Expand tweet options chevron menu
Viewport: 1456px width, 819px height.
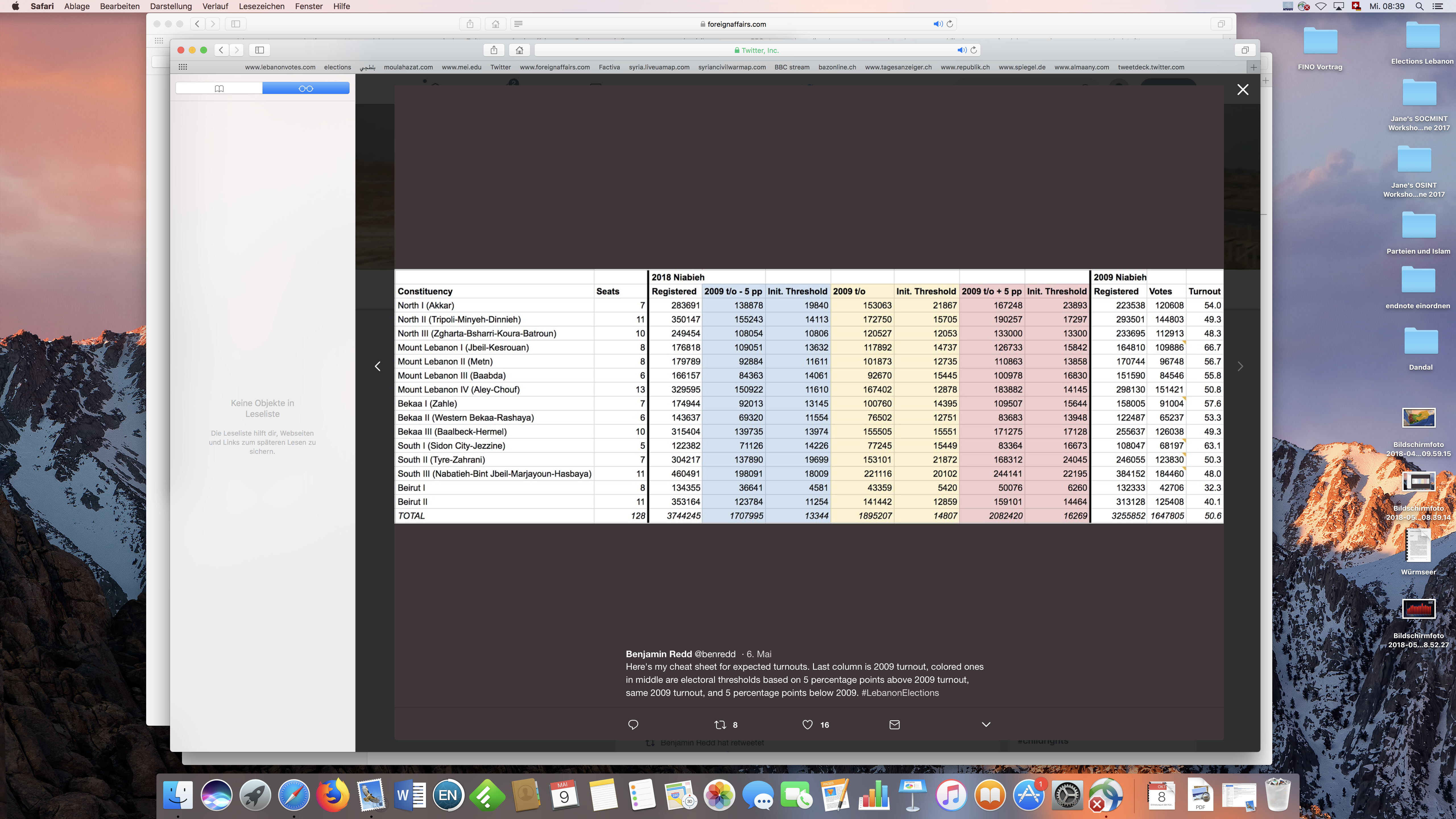pos(986,725)
